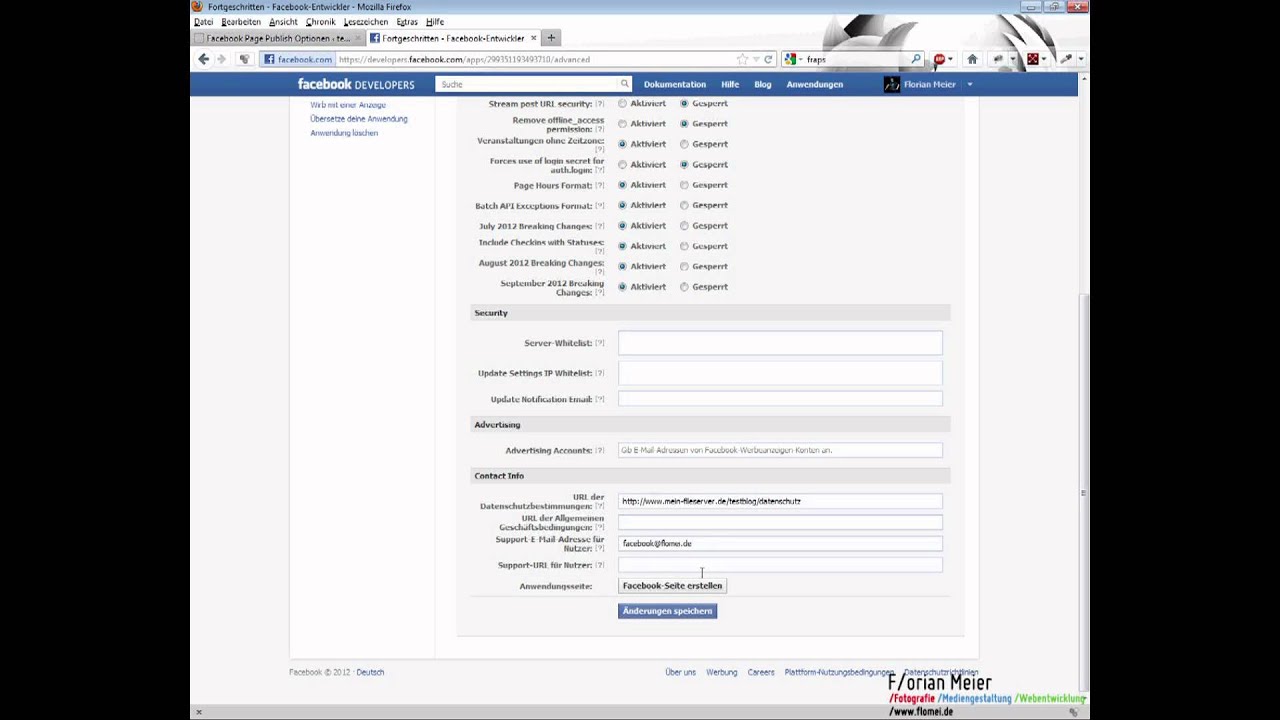Viewport: 1280px width, 720px height.
Task: Set August 2012 Breaking Changes to Gesperrt
Action: coord(684,266)
